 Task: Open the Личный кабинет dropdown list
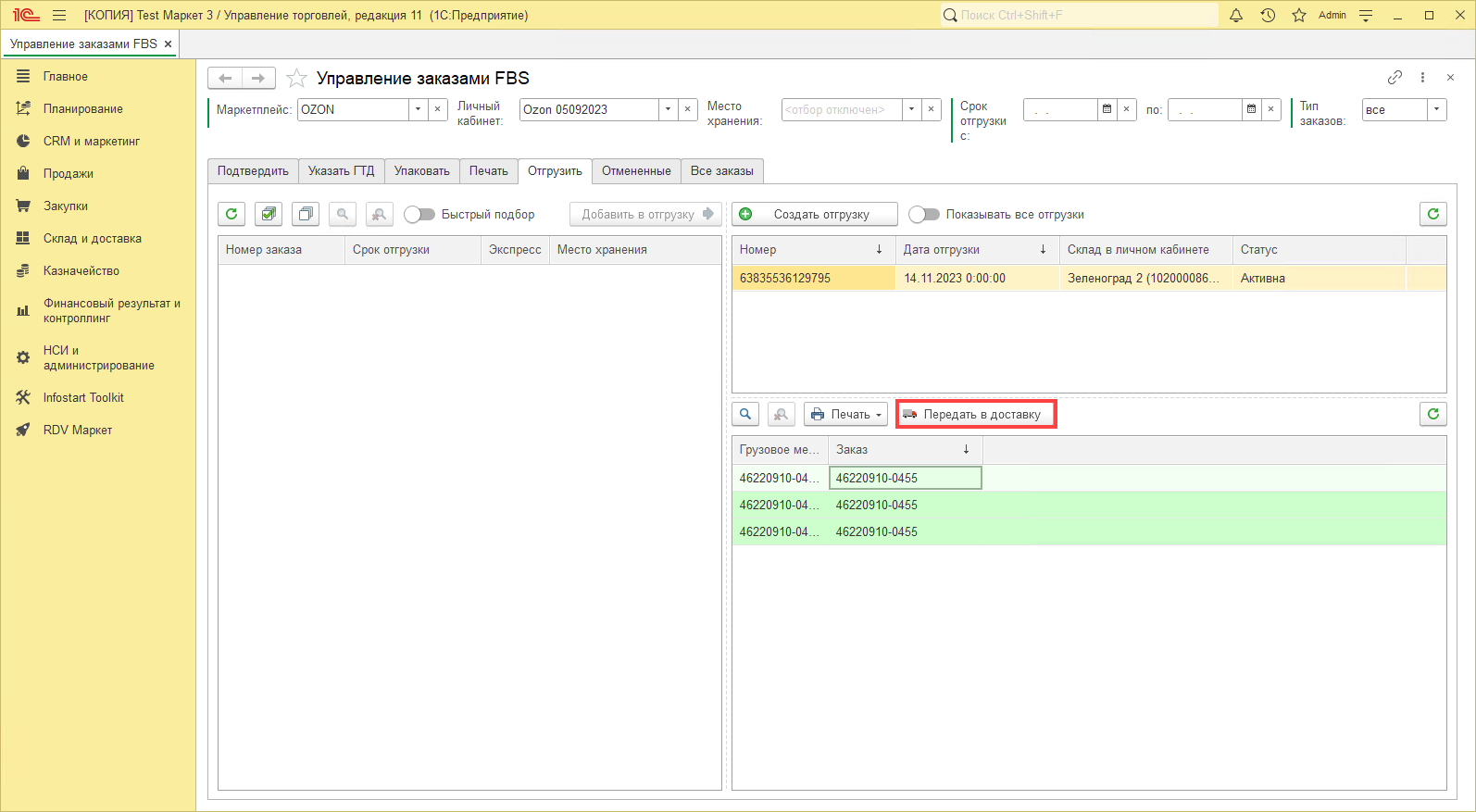(668, 109)
